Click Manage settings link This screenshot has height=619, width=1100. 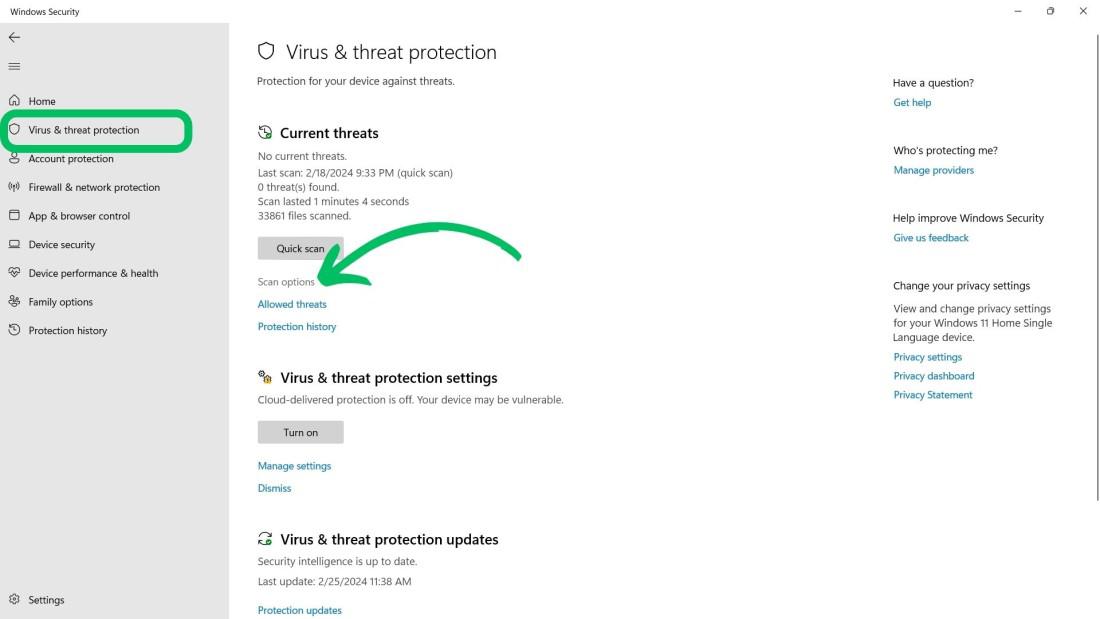click(x=294, y=466)
